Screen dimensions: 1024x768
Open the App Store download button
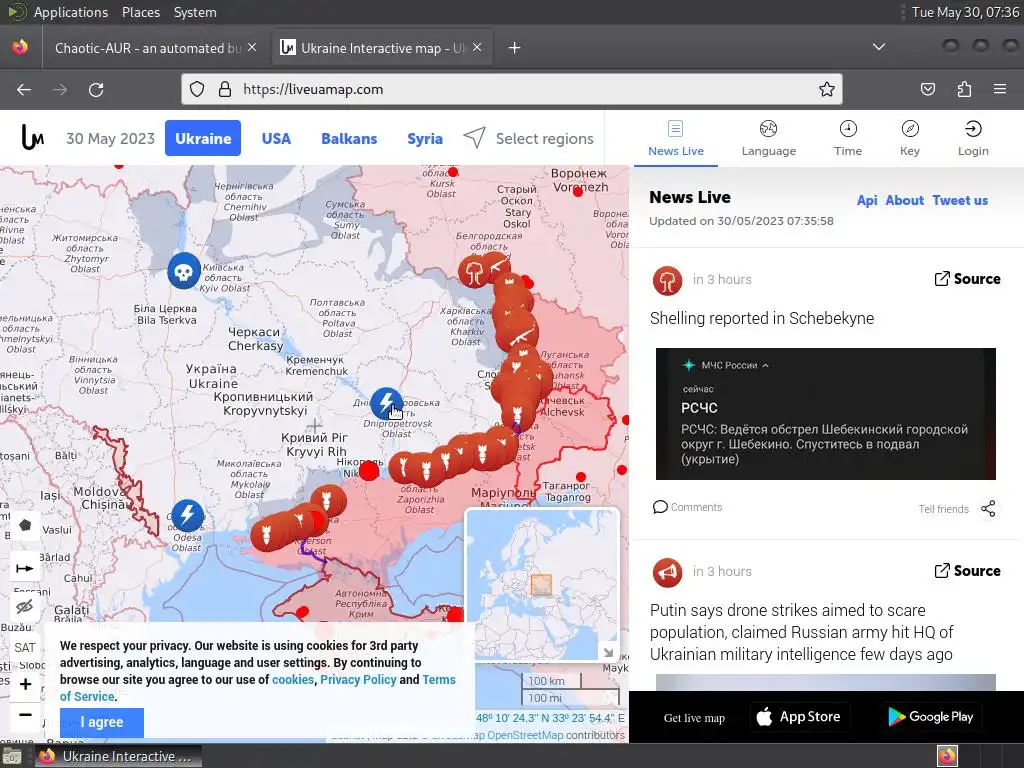click(799, 717)
